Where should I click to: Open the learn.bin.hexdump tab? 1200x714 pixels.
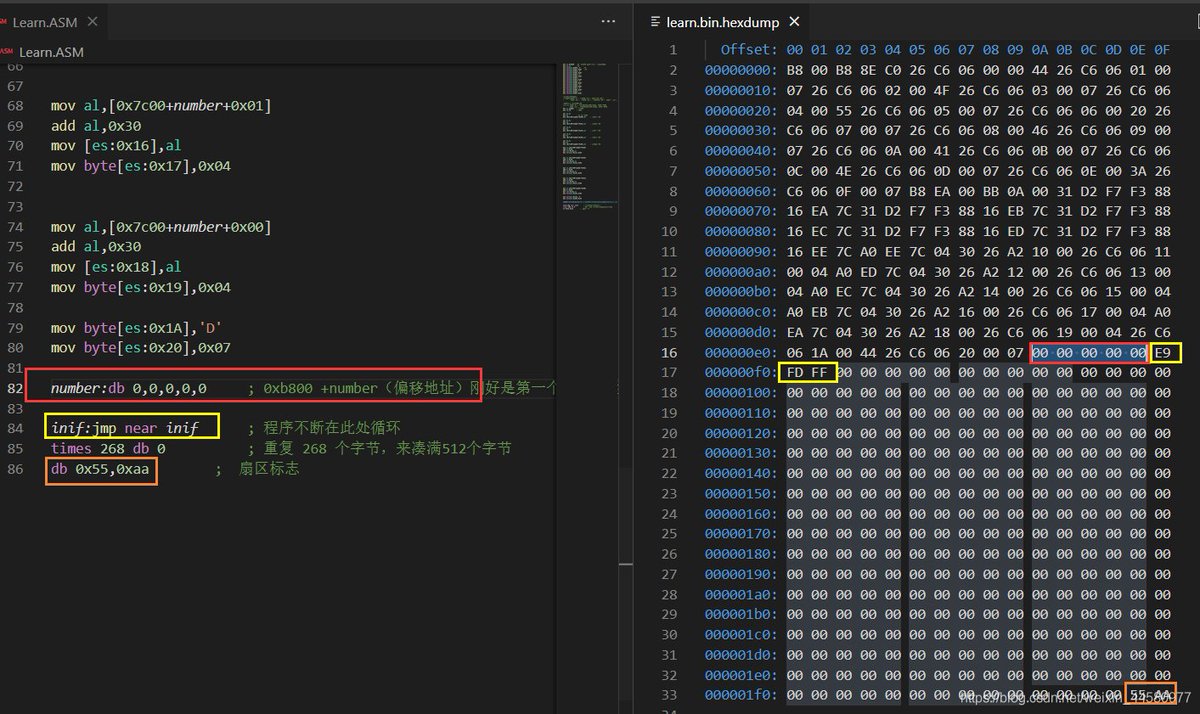(x=720, y=21)
